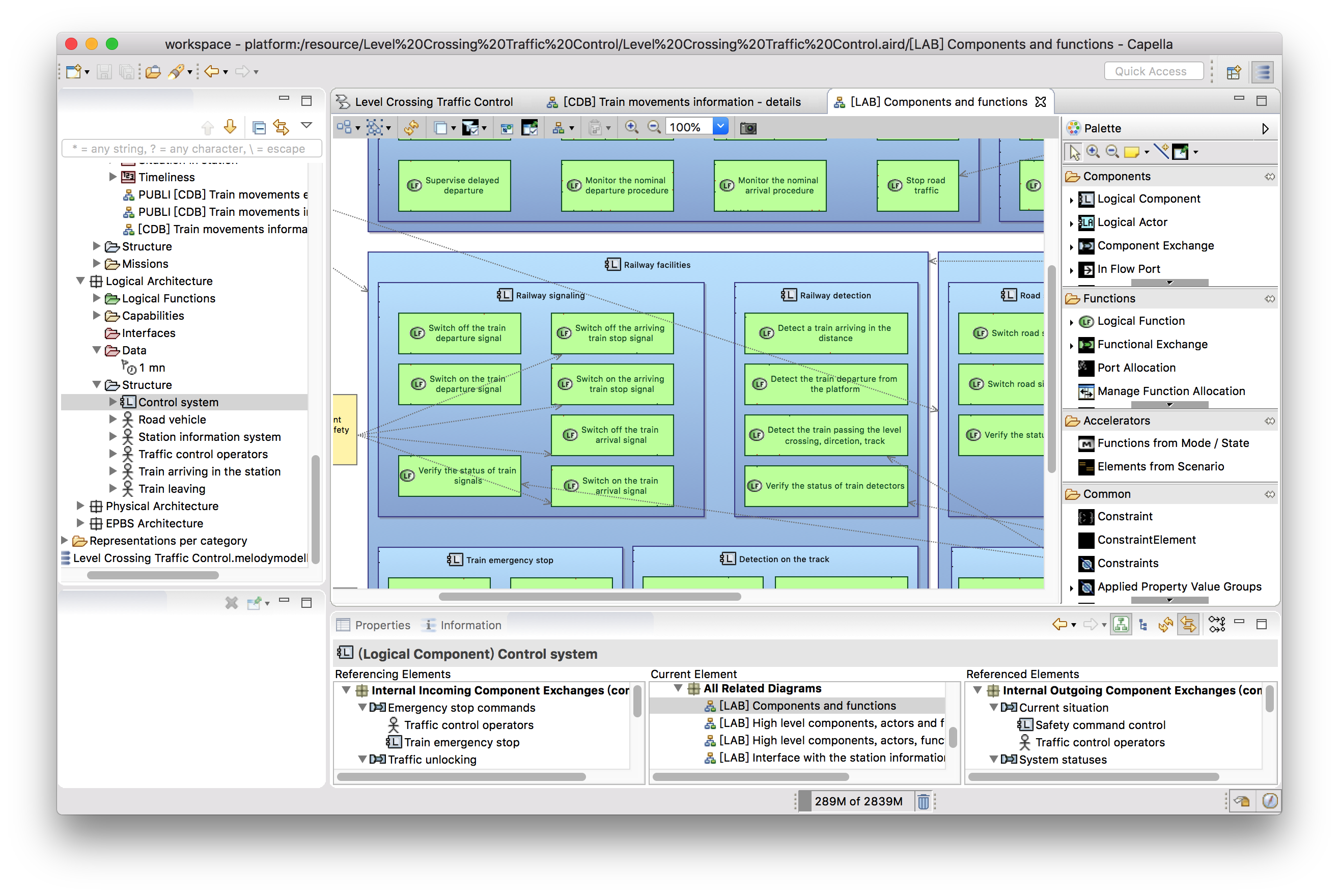Screen dimensions: 1339x896
Task: Click the refresh diagram icon in diagram toolbar
Action: pos(411,127)
